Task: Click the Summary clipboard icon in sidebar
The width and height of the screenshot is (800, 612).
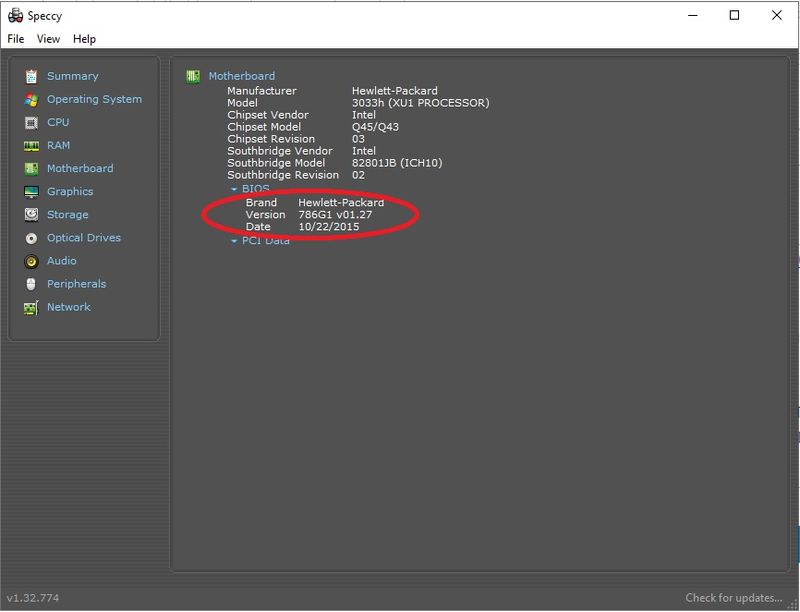Action: tap(31, 76)
